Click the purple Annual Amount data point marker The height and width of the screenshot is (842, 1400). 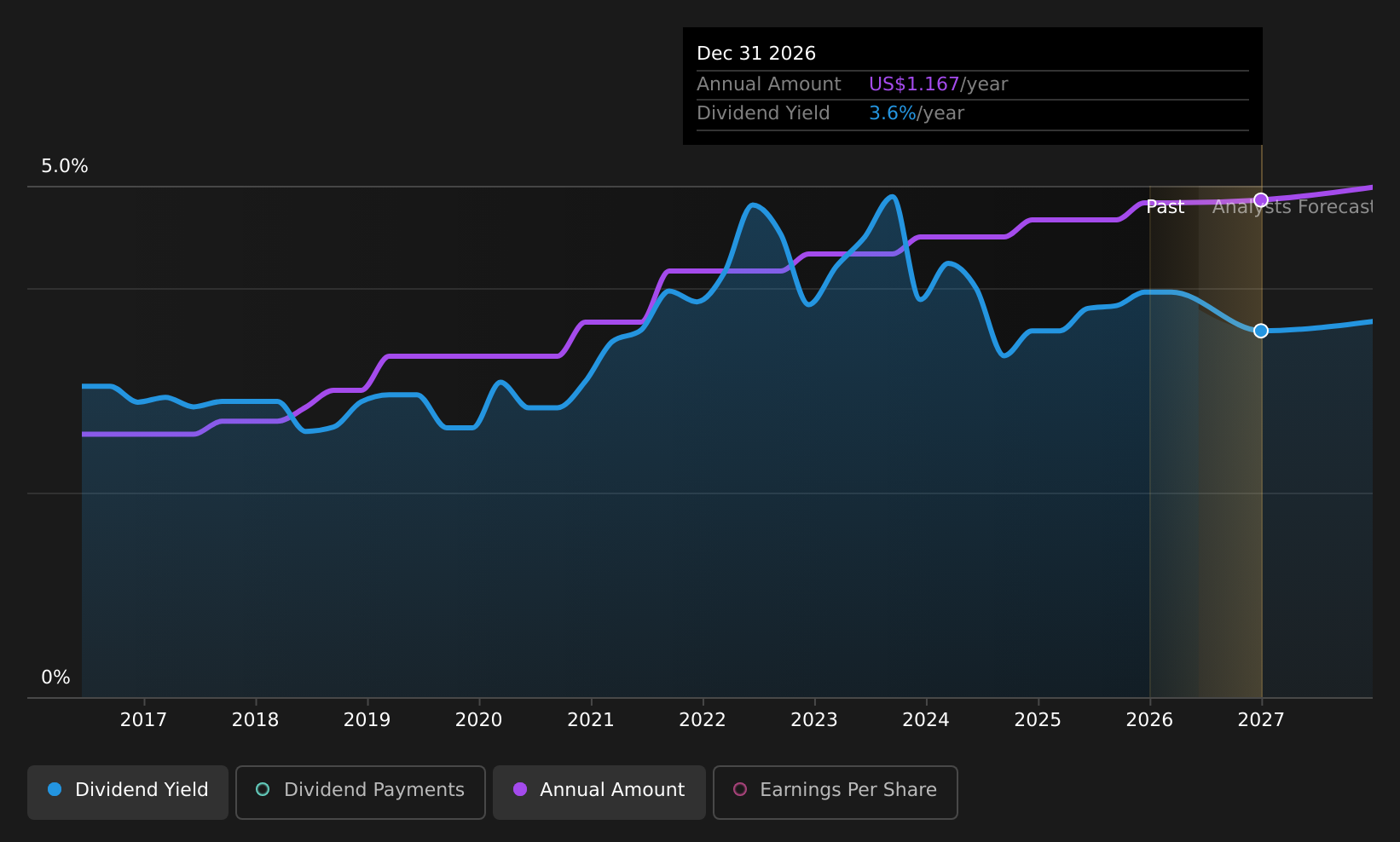1261,200
